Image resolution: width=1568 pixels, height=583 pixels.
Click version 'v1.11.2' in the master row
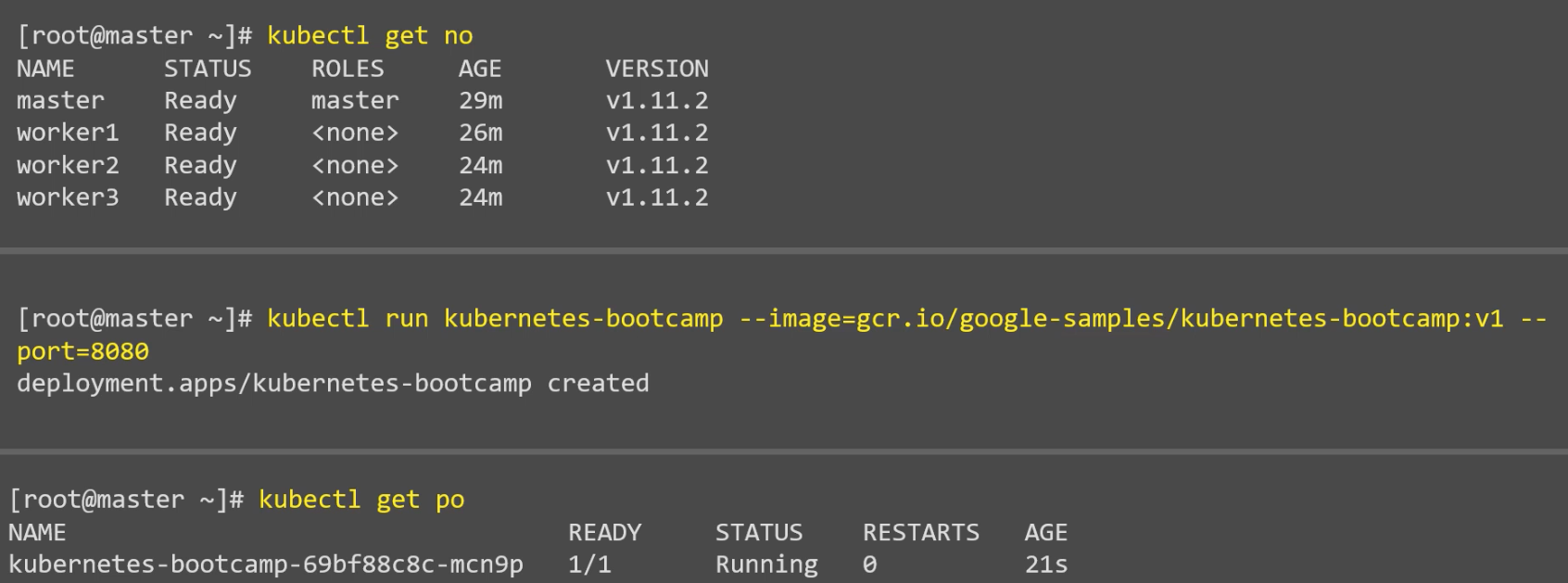(657, 100)
